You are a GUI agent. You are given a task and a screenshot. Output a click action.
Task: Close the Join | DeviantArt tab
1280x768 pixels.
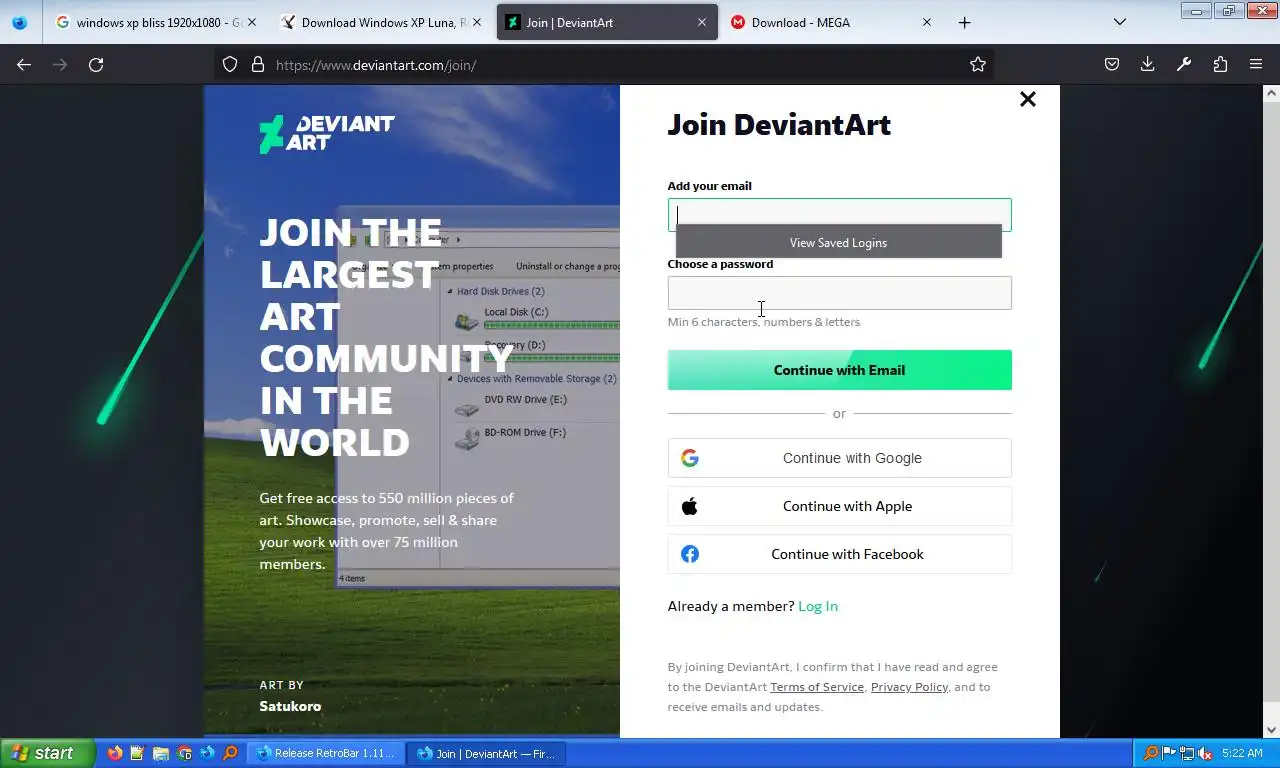[x=702, y=22]
